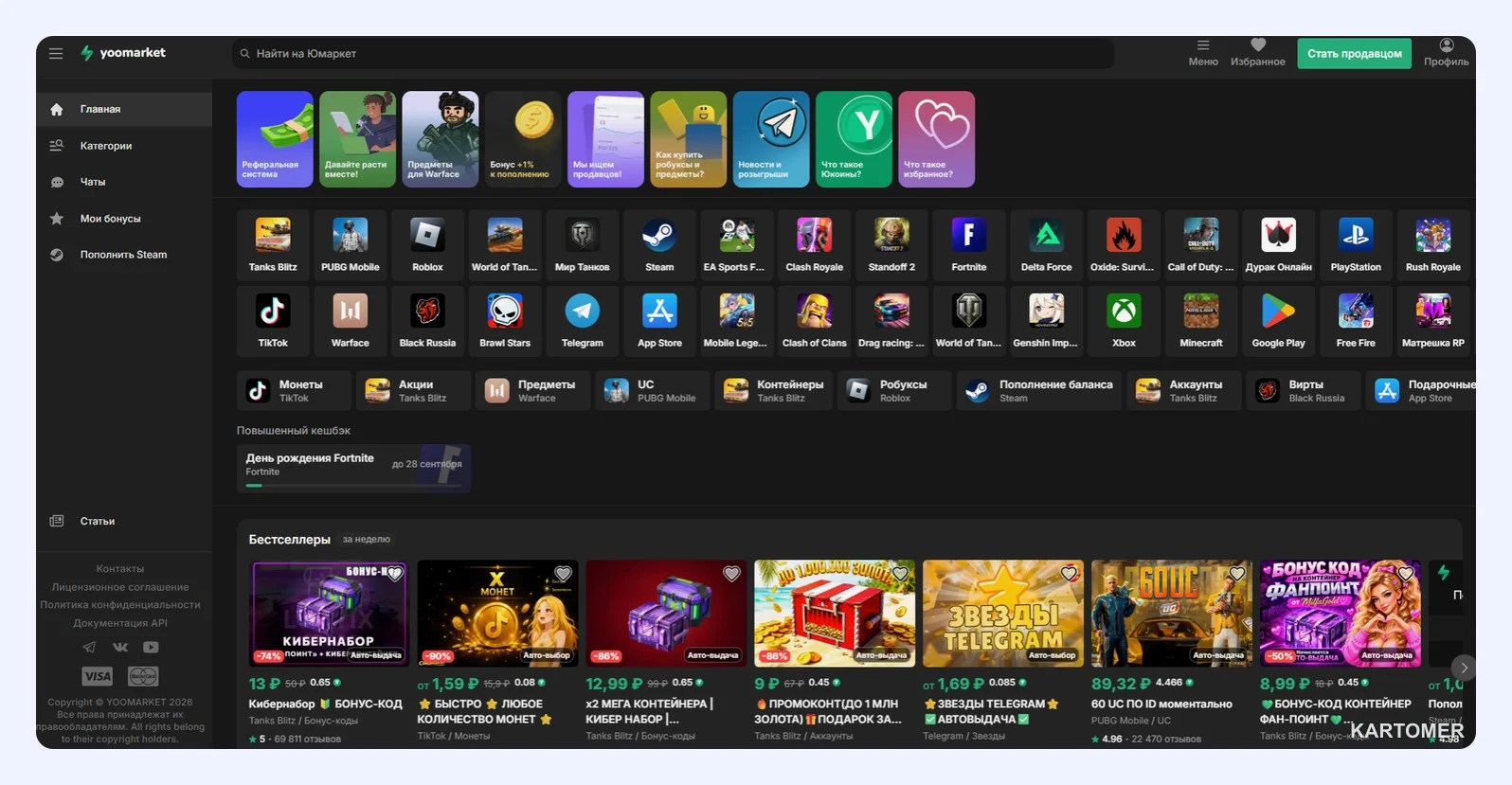This screenshot has width=1512, height=785.
Task: Open the Tanks Blitz game category
Action: click(x=273, y=243)
